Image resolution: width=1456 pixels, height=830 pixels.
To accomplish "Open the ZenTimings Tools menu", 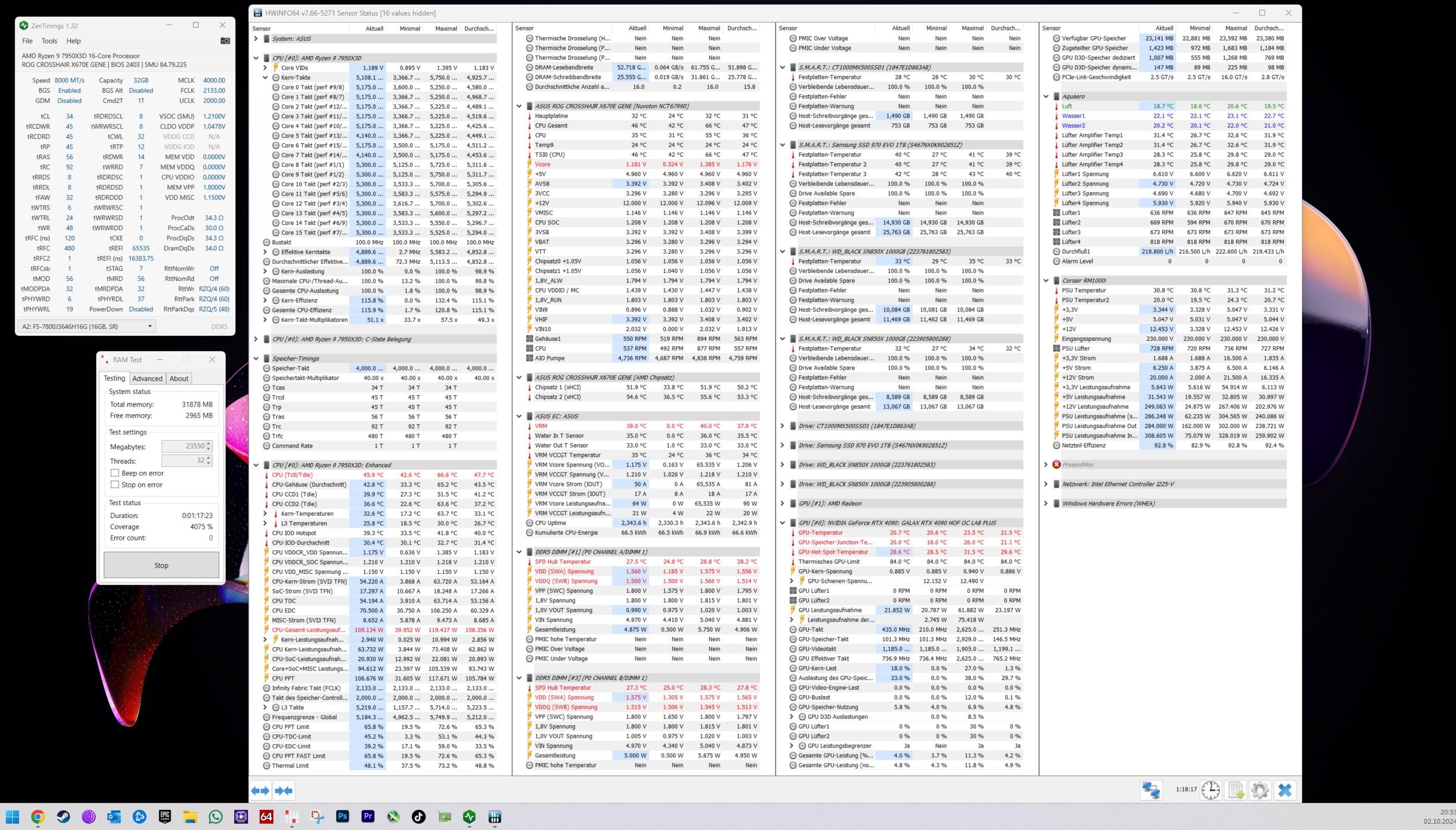I will [x=49, y=41].
